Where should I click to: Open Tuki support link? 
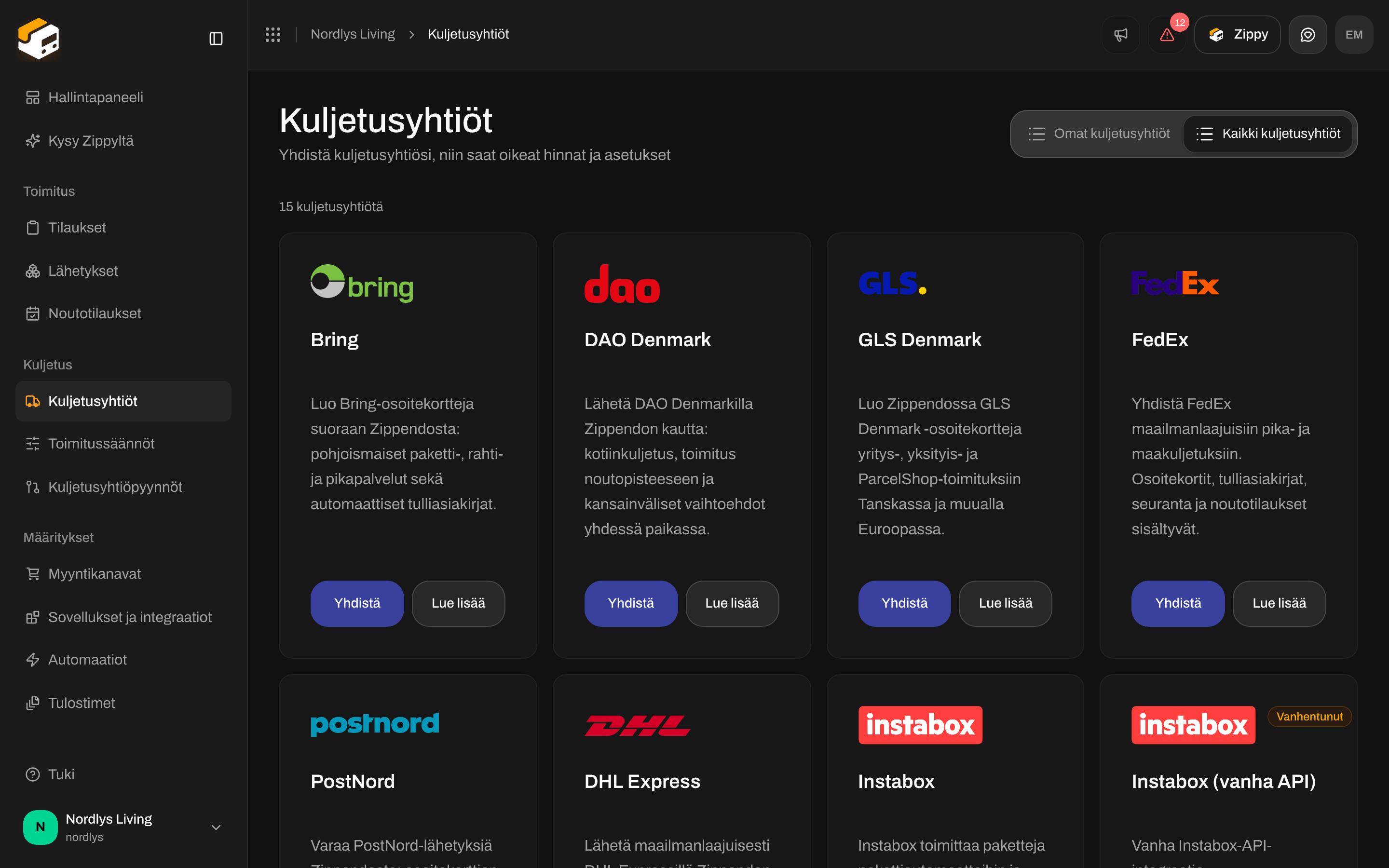coord(123,774)
